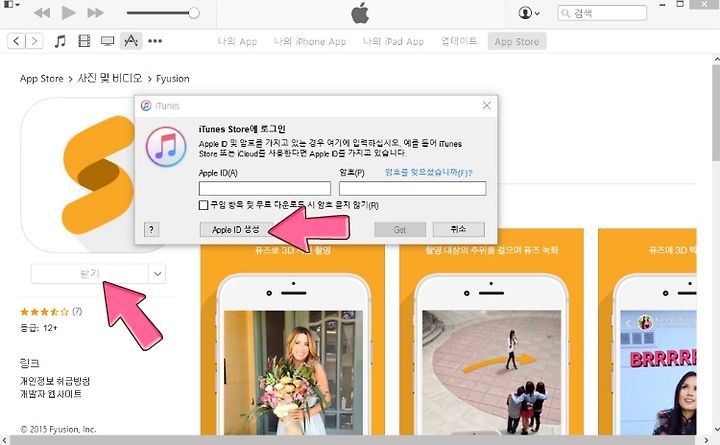This screenshot has height=445, width=720.
Task: Select the Apps library icon
Action: pos(131,41)
